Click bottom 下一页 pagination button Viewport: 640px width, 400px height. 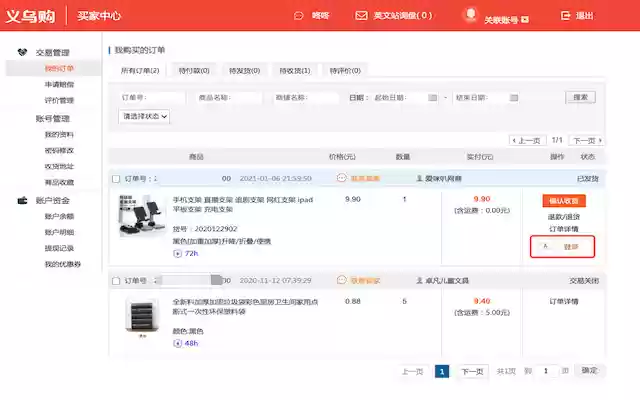pyautogui.click(x=472, y=371)
